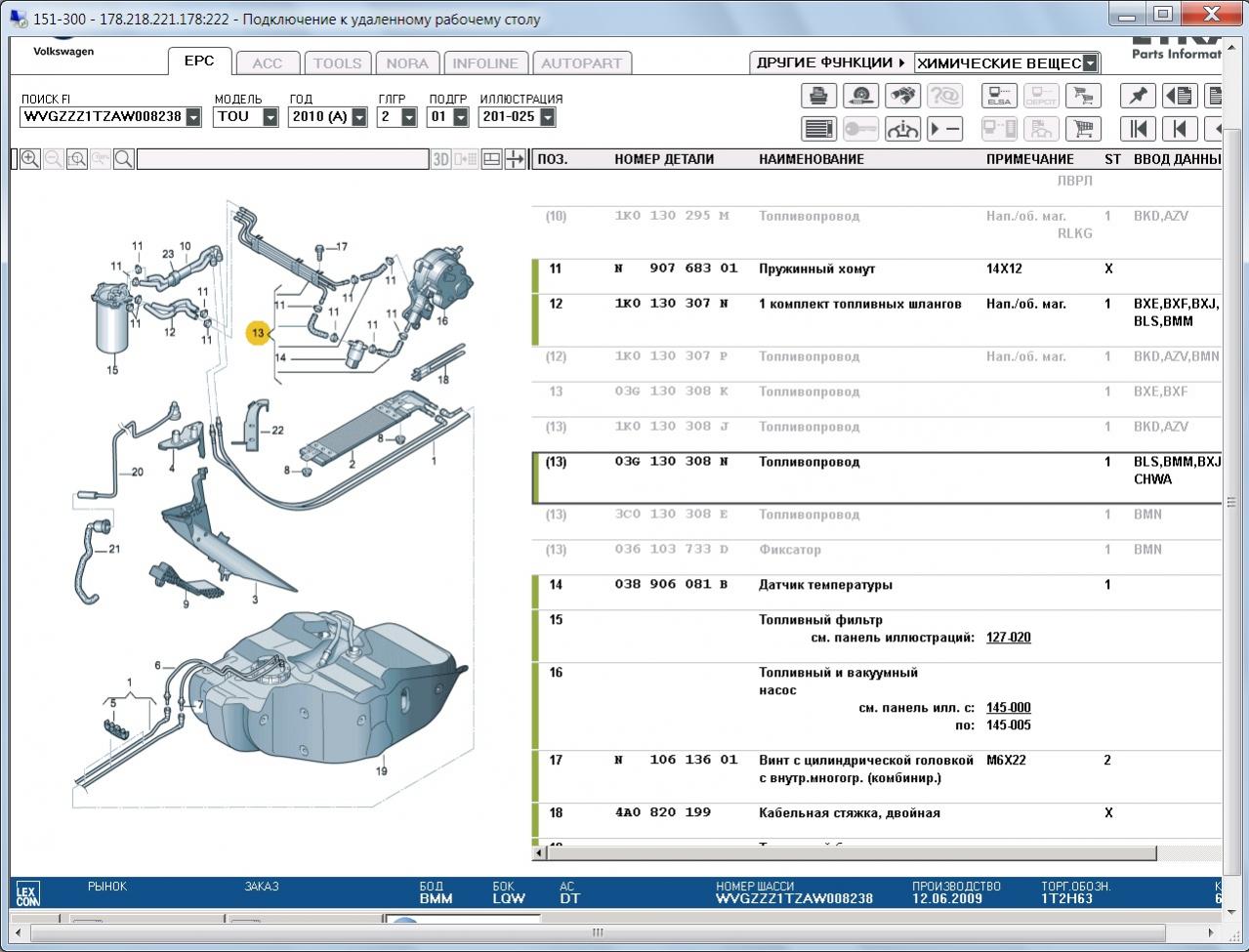Click the ПОЗ. column header
The height and width of the screenshot is (952, 1249).
tap(553, 159)
